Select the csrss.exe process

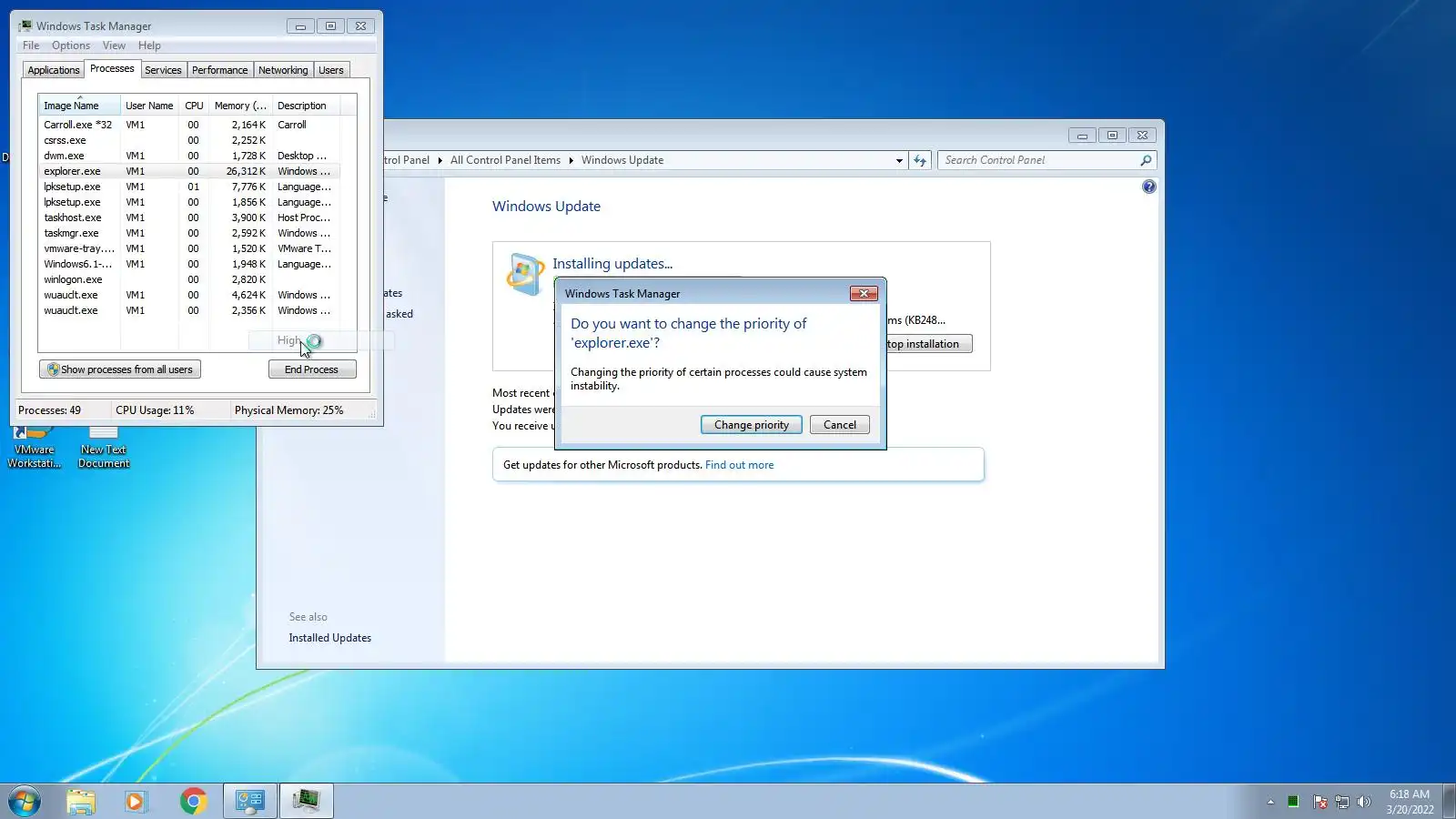[x=189, y=140]
